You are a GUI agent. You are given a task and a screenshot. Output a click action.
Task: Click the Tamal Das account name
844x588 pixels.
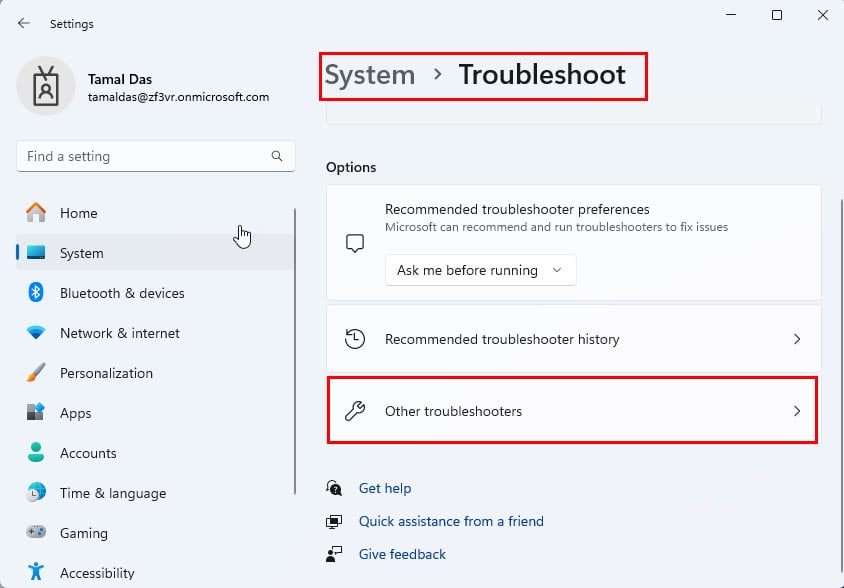point(120,79)
